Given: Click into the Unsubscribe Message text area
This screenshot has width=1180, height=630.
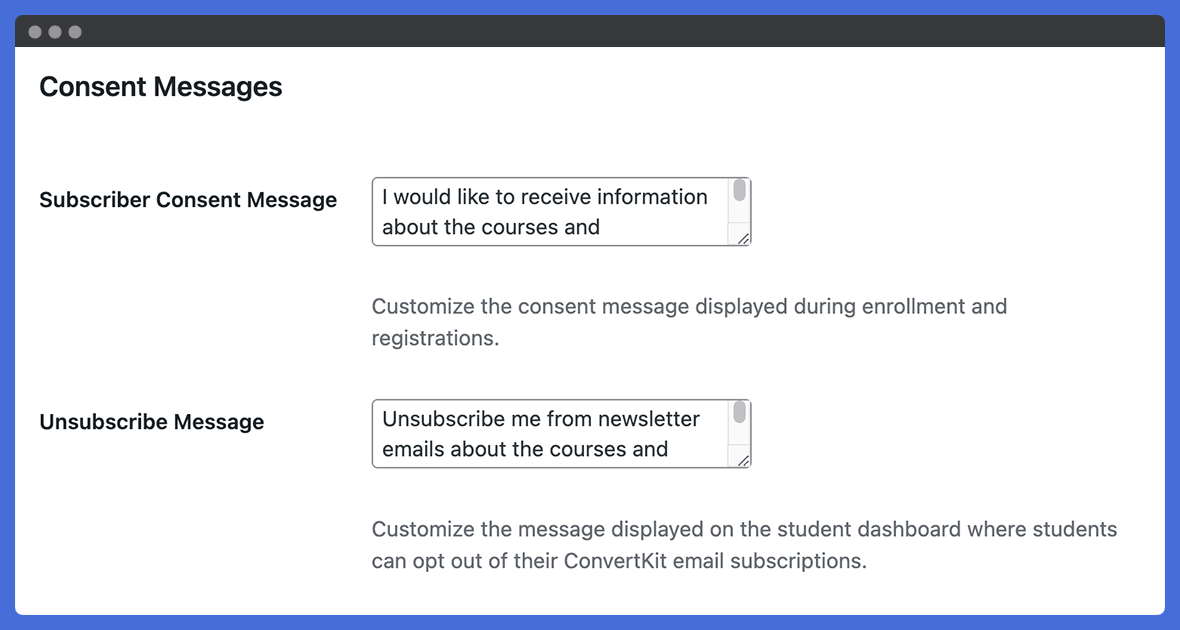Looking at the screenshot, I should 561,434.
